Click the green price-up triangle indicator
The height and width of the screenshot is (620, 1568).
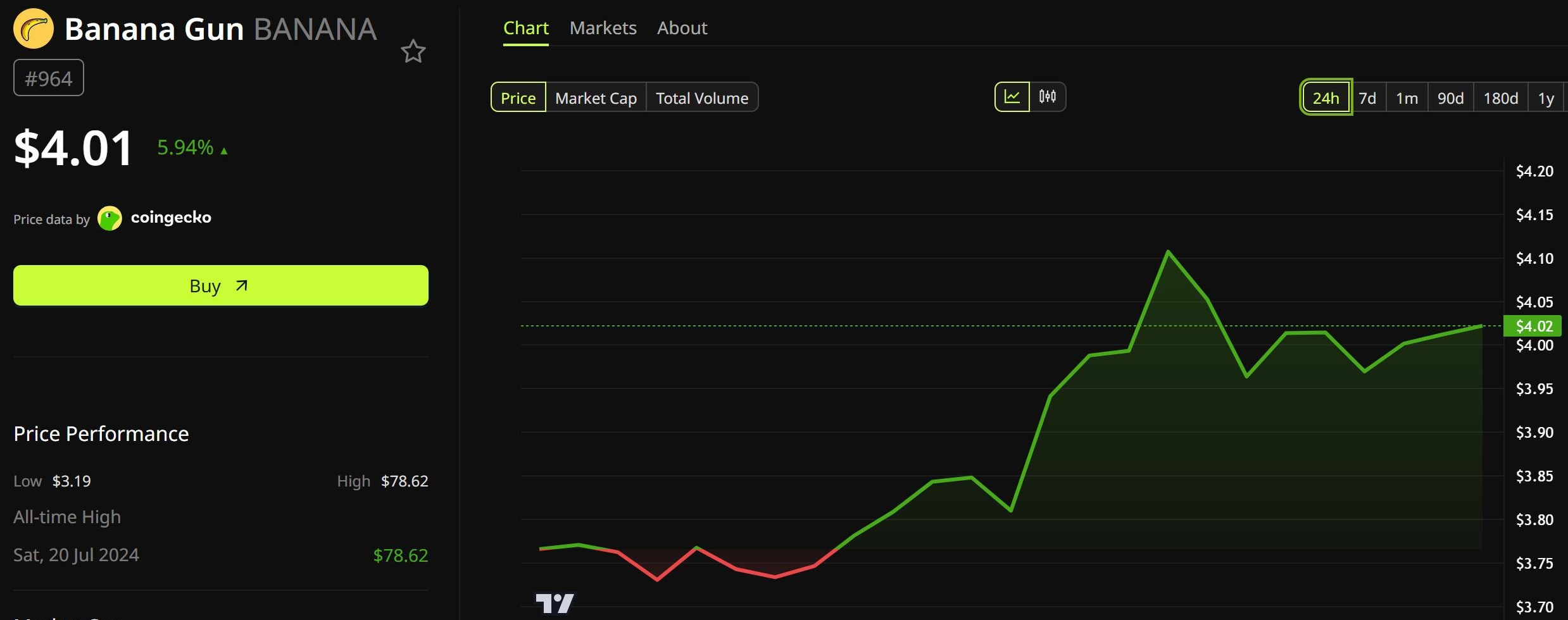223,151
